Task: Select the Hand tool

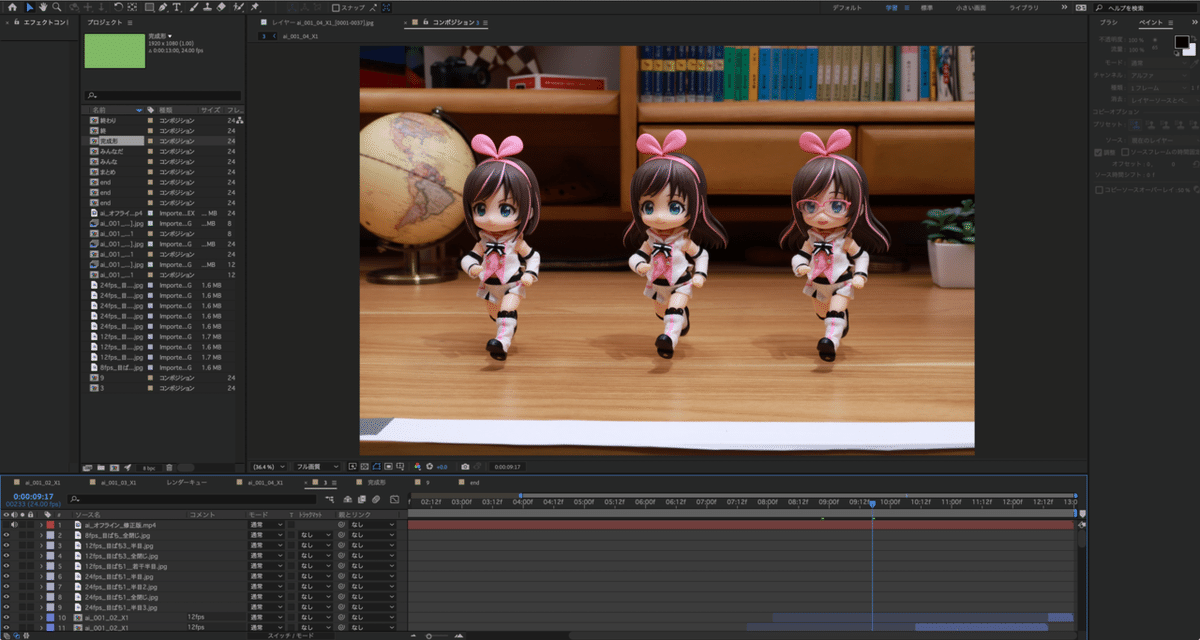Action: coord(43,7)
